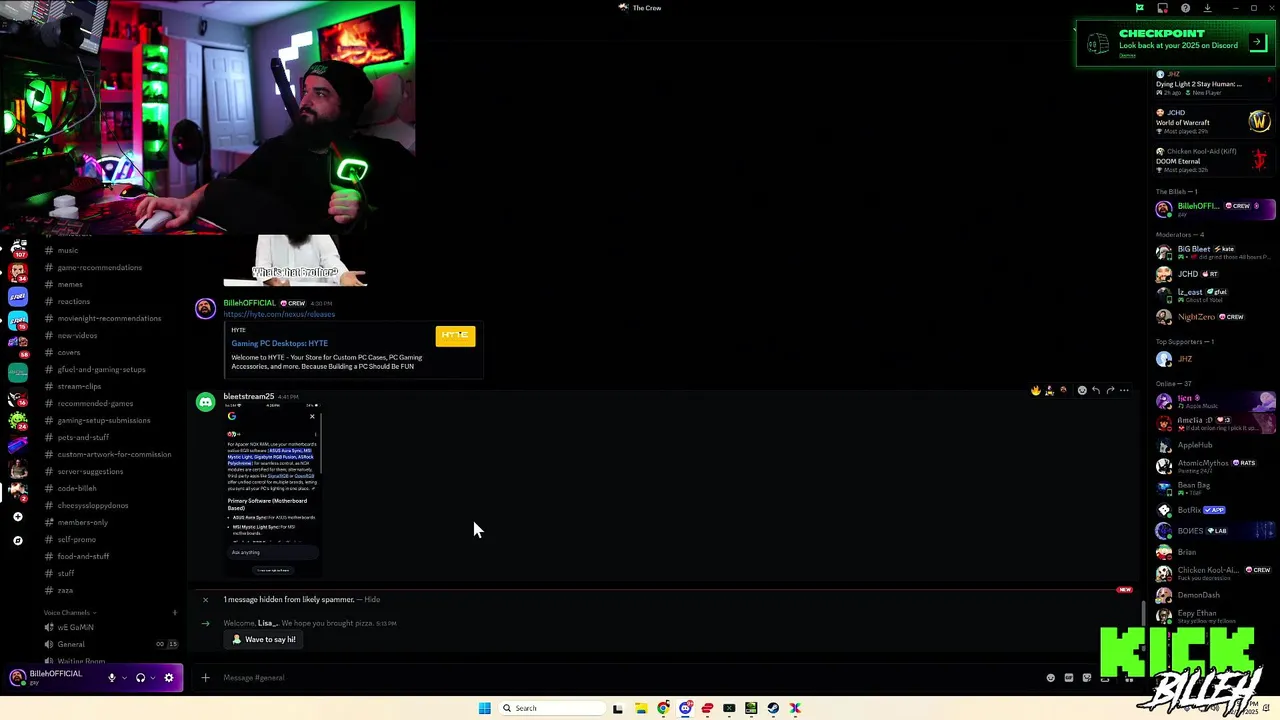Image resolution: width=1280 pixels, height=720 pixels.
Task: Open NightZero member profile
Action: tap(1215, 317)
